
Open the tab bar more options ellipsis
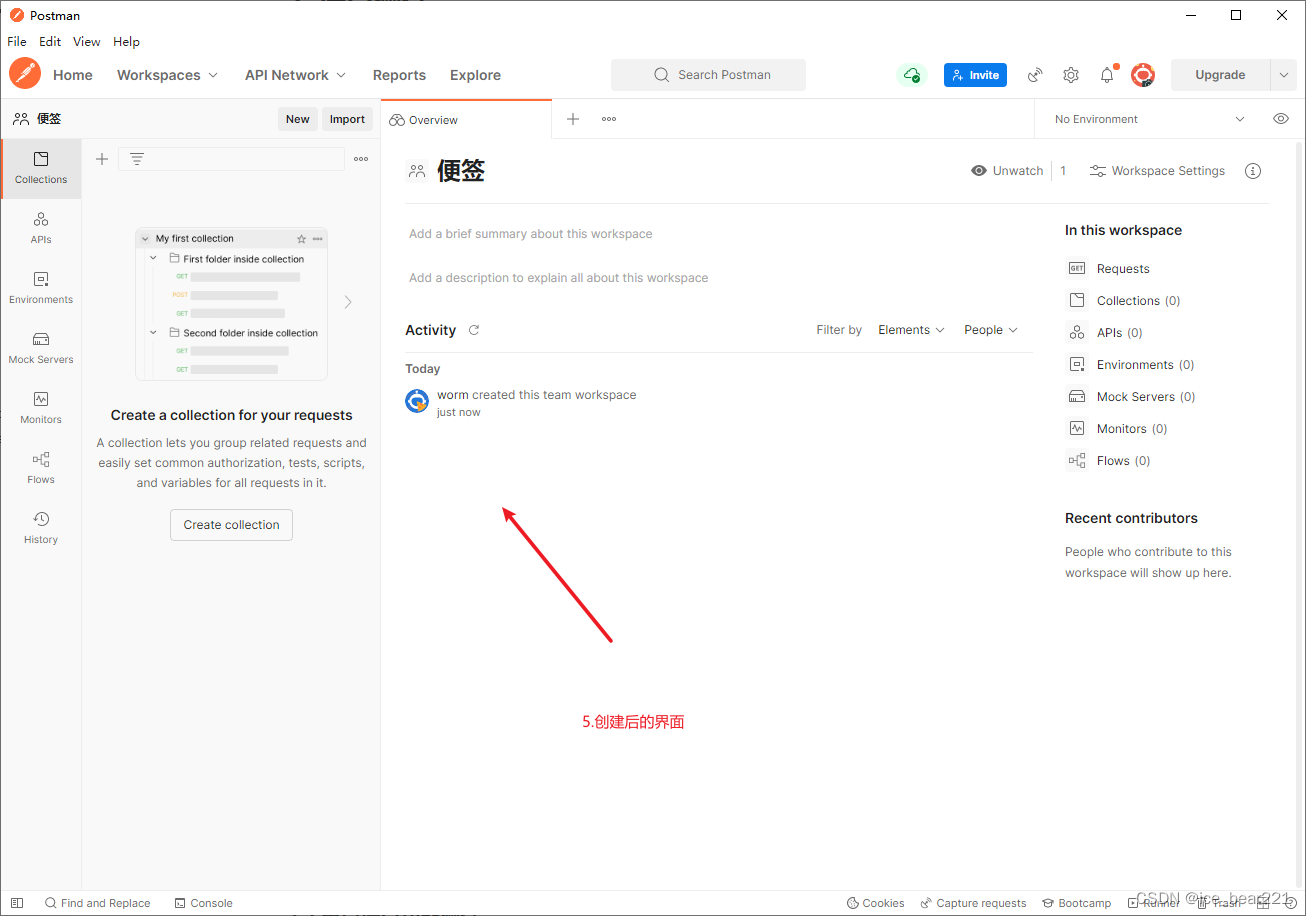coord(609,119)
